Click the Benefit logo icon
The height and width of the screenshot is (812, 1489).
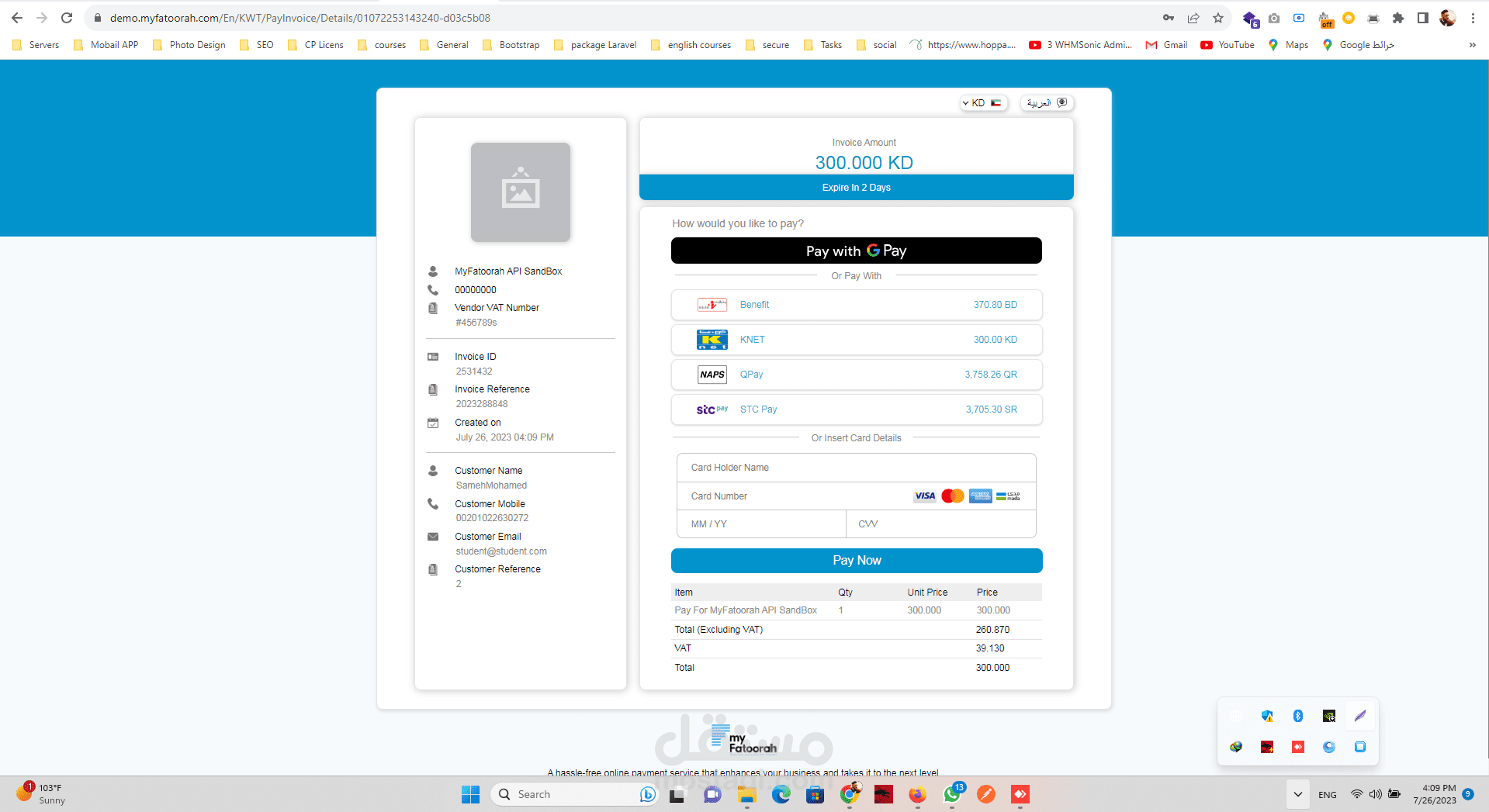point(712,305)
